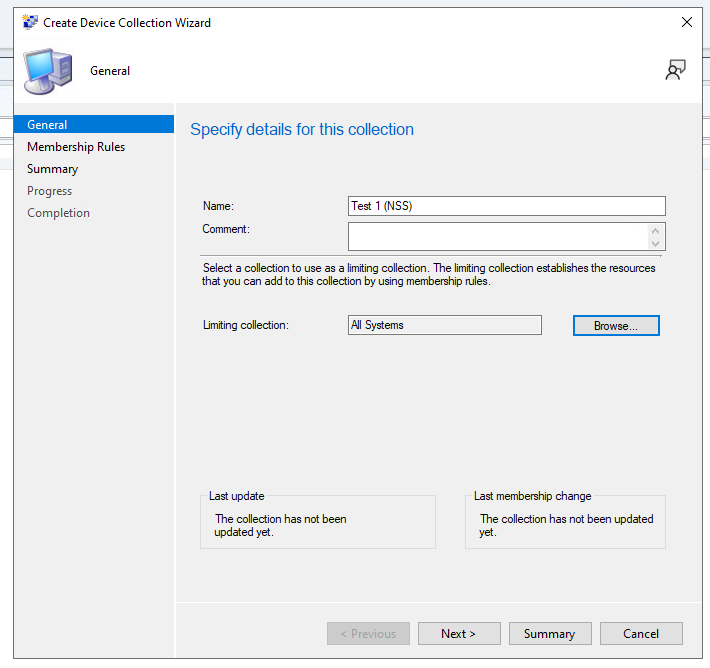
Task: Click the Limiting collection field showing All Systems
Action: pyautogui.click(x=444, y=325)
